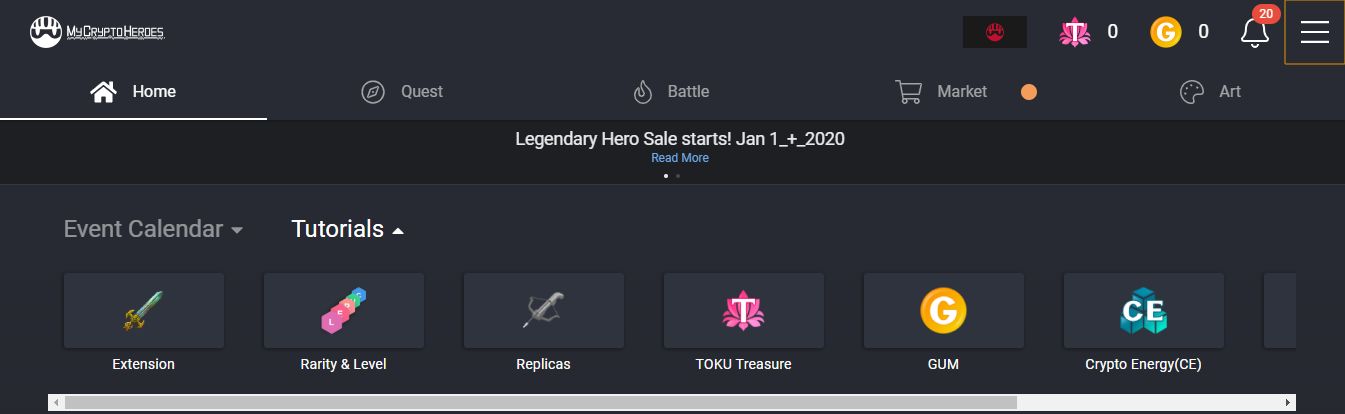This screenshot has height=414, width=1345.
Task: Click the horizontal scrollbar right arrow
Action: (1289, 403)
